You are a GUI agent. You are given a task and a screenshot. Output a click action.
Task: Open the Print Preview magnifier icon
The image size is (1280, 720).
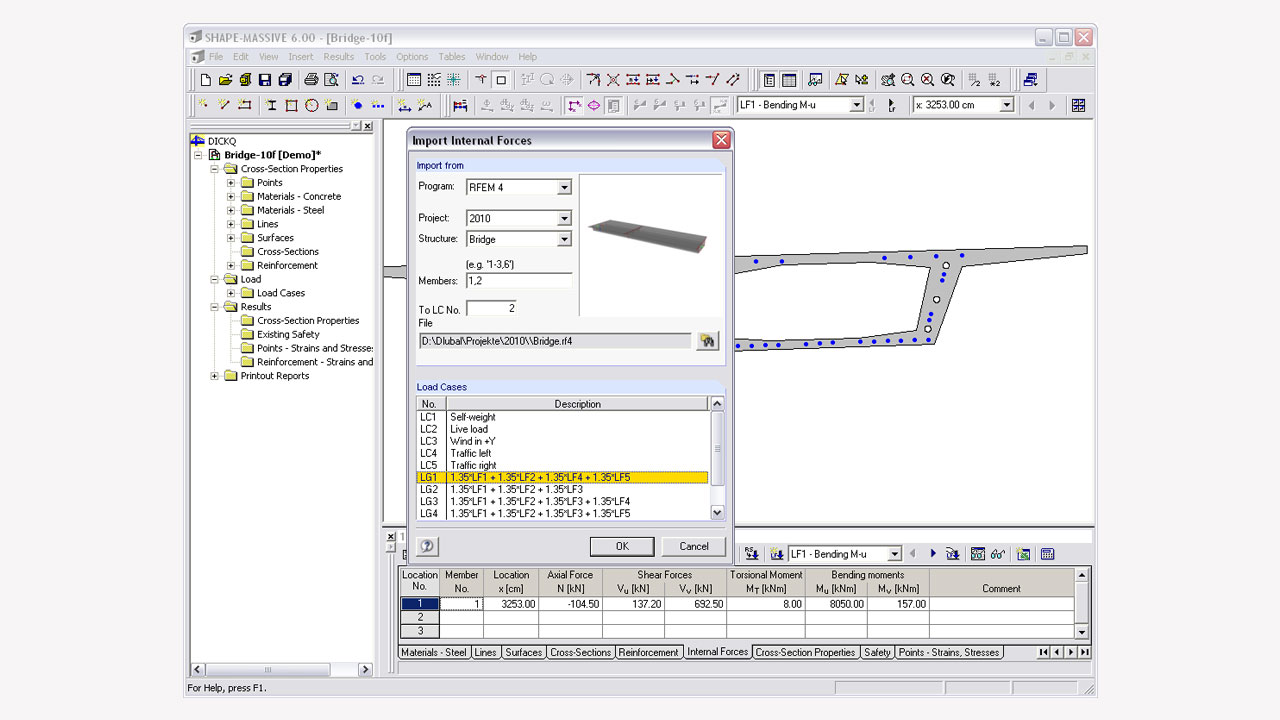tap(331, 80)
